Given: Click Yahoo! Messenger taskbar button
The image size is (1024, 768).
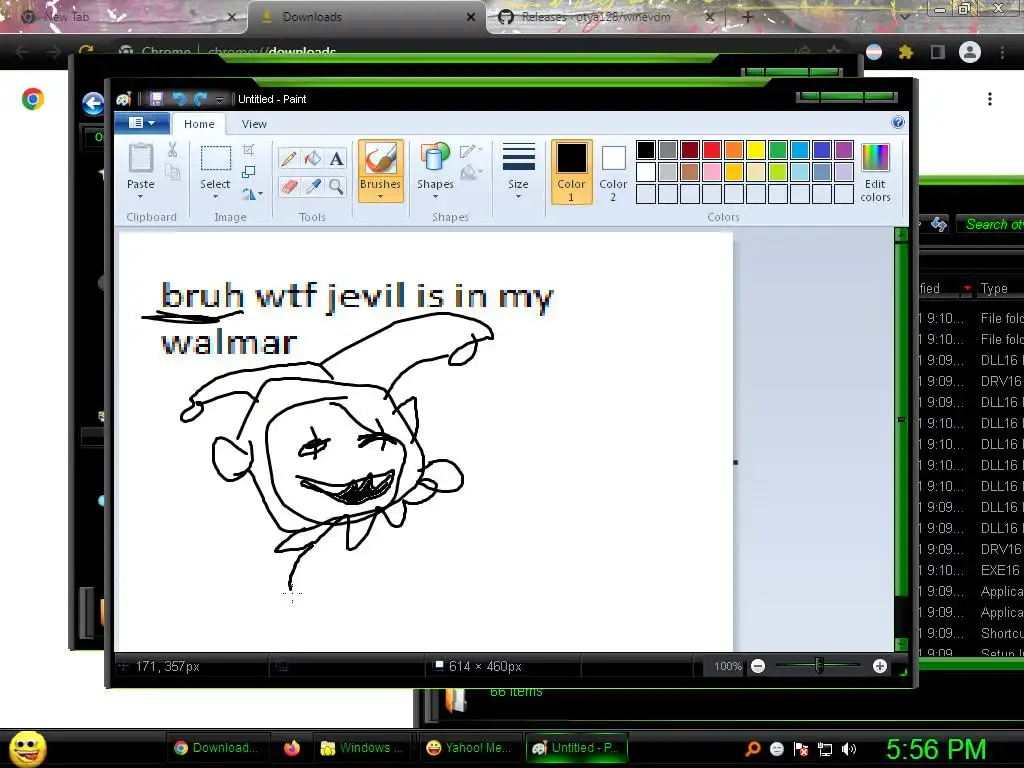Looking at the screenshot, I should [x=469, y=748].
